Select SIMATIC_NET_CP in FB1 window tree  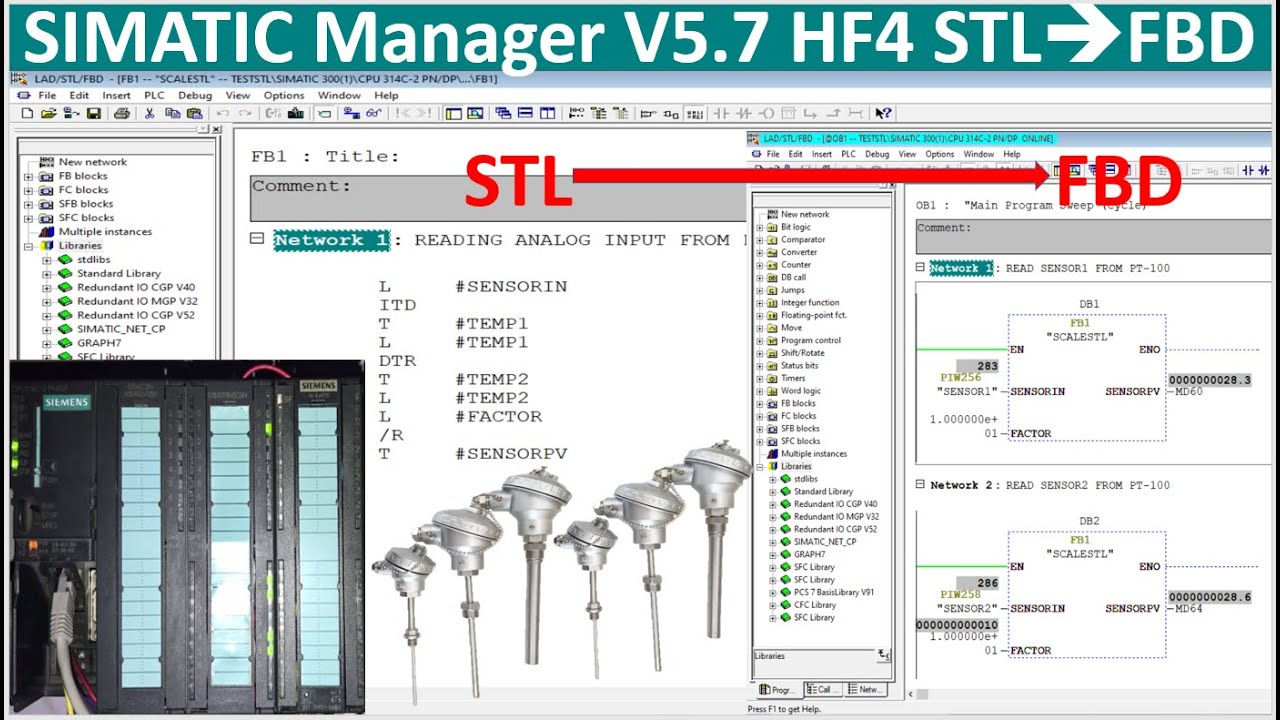tap(121, 329)
